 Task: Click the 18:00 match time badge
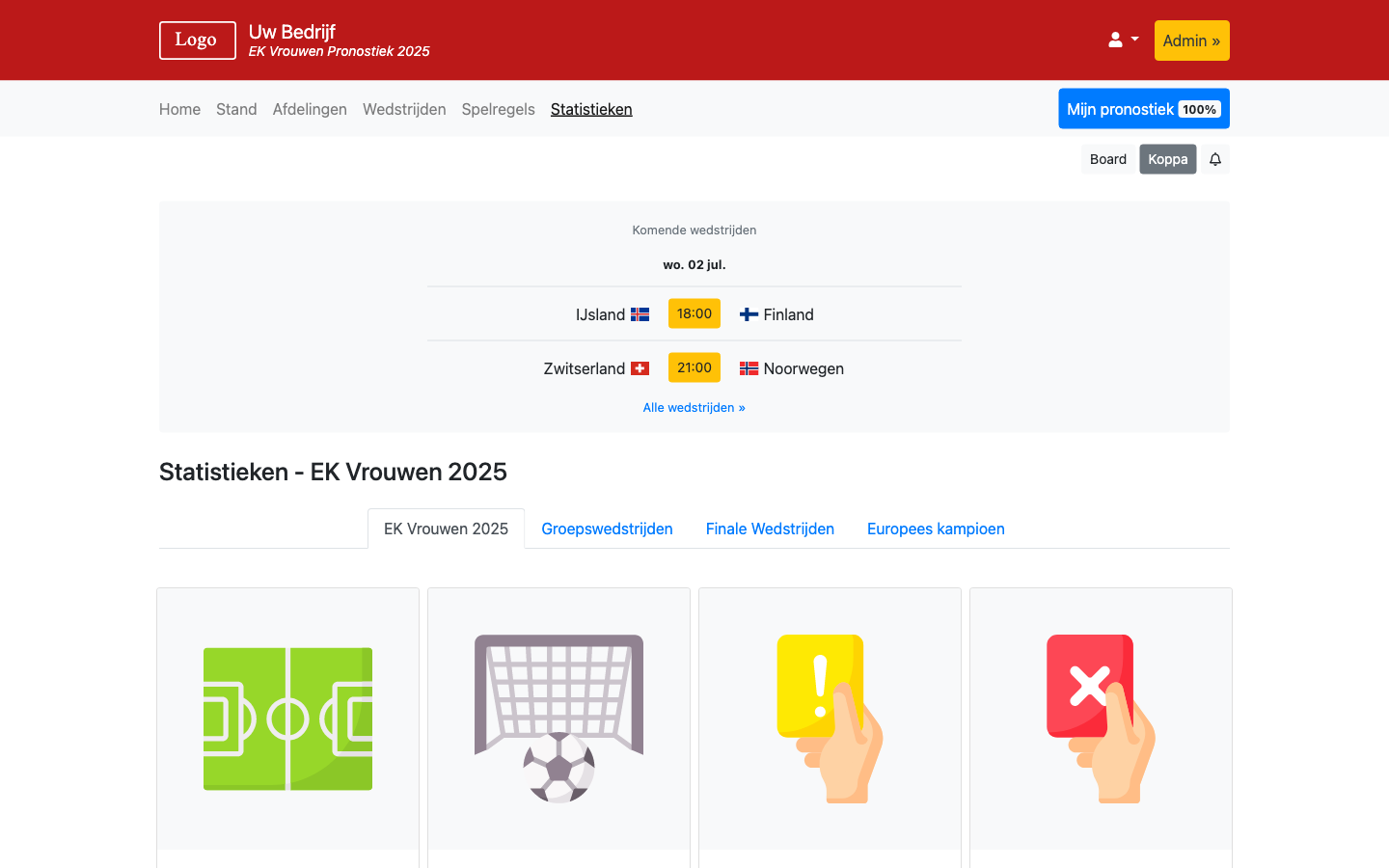click(694, 313)
